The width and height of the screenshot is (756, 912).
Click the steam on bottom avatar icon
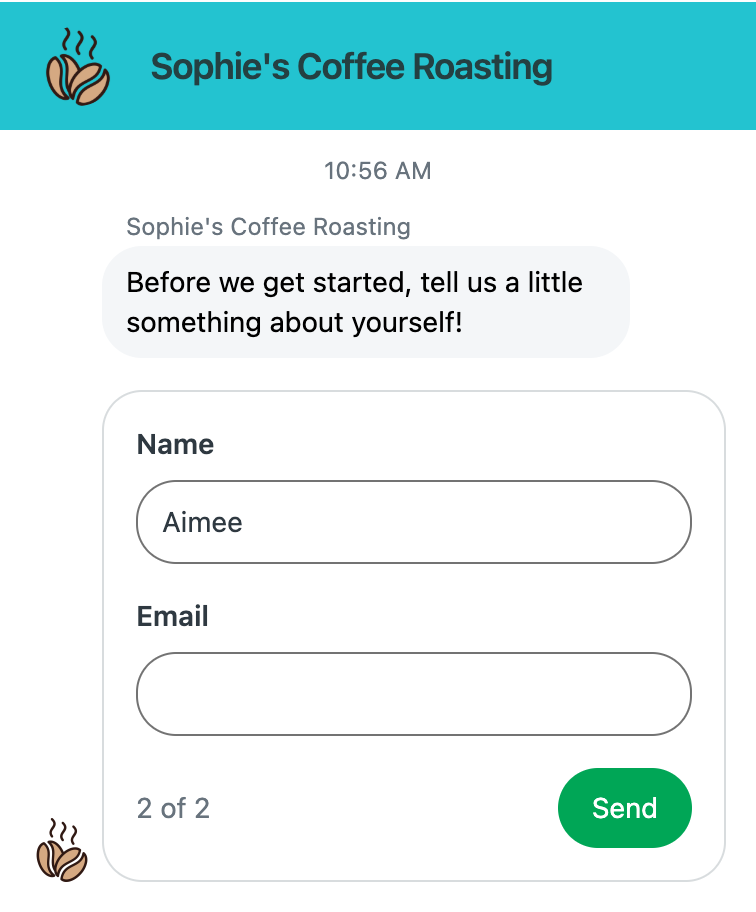tap(62, 831)
